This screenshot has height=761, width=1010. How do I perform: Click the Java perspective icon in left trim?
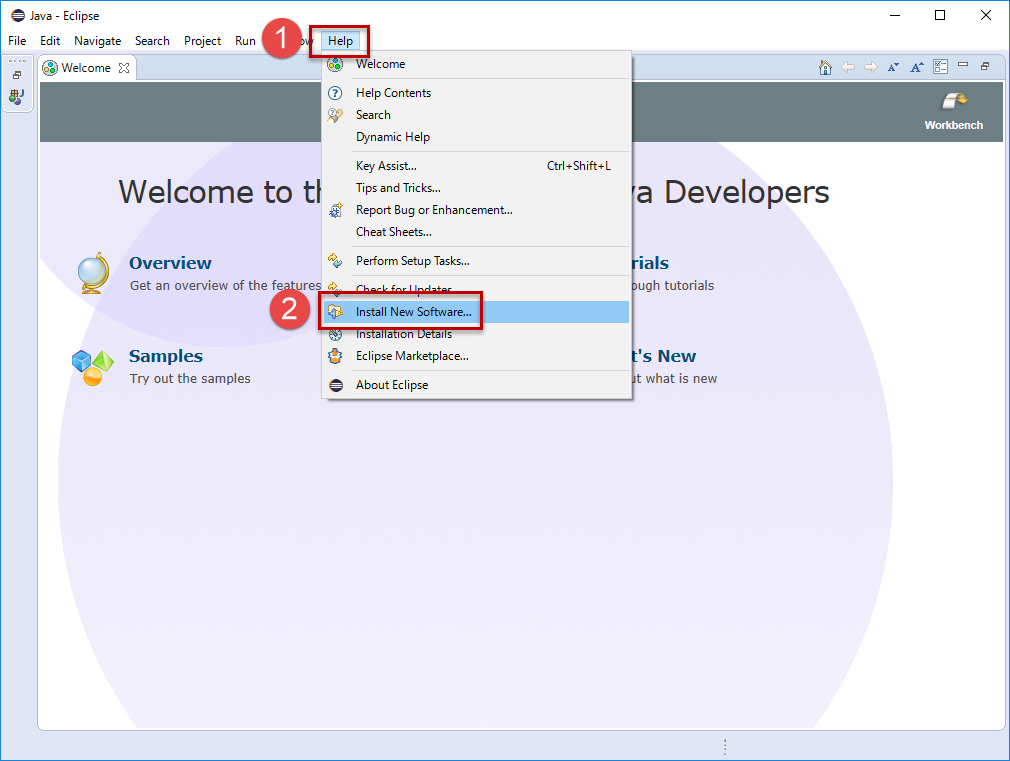[17, 97]
